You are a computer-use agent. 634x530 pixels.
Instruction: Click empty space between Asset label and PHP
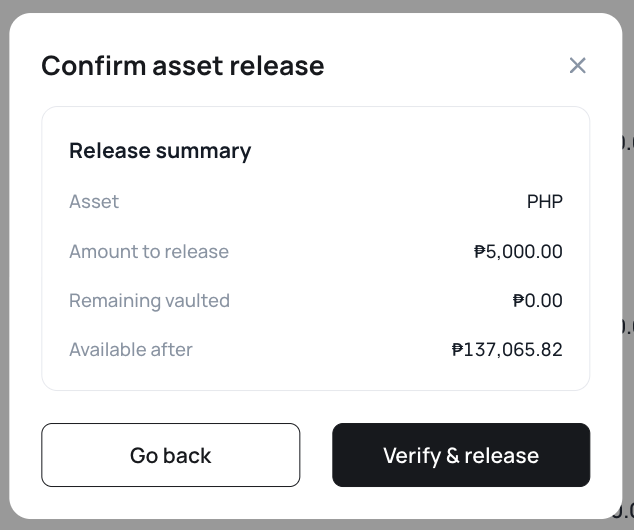coord(323,201)
